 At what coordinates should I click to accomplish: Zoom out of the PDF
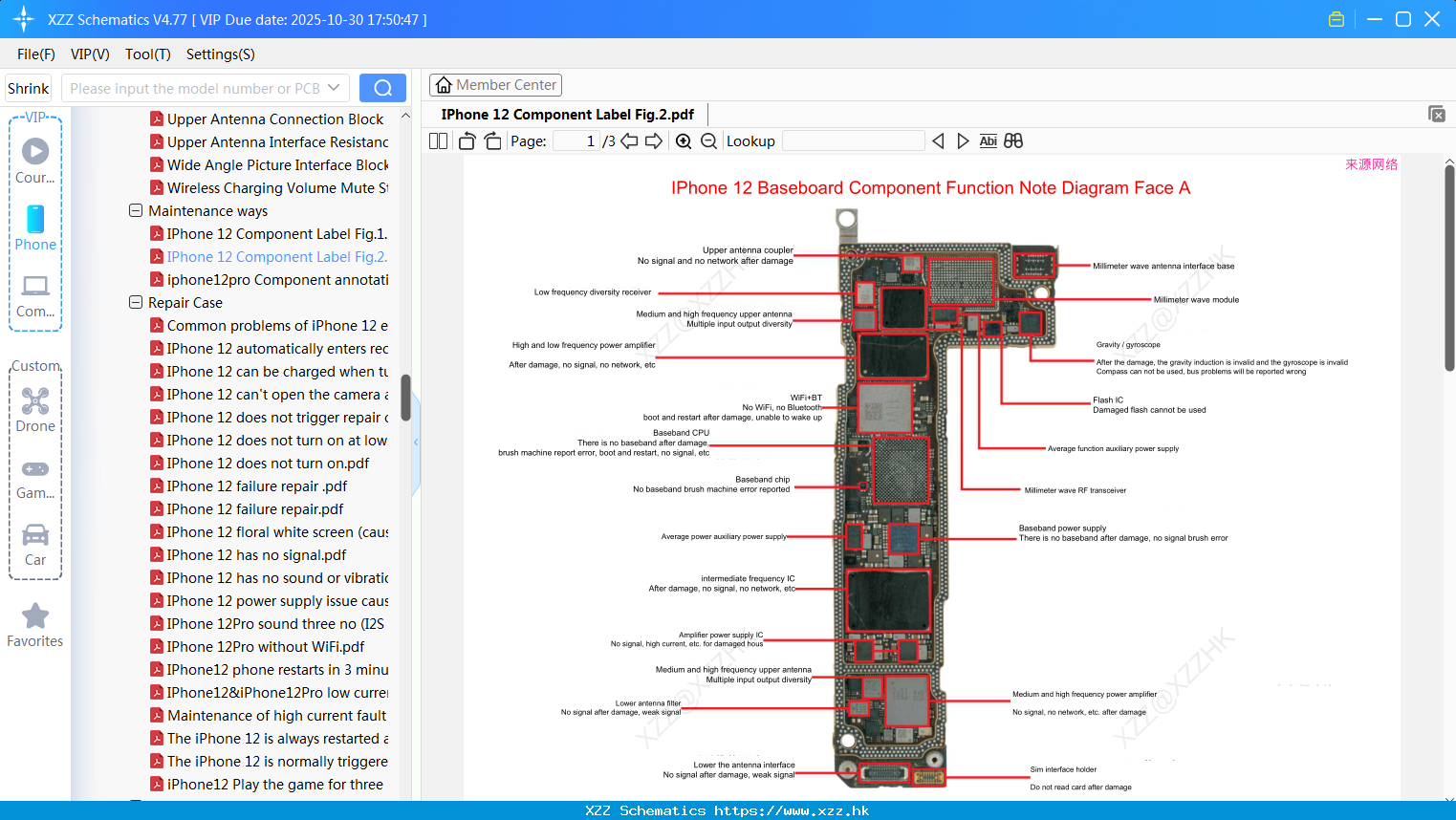pyautogui.click(x=708, y=141)
